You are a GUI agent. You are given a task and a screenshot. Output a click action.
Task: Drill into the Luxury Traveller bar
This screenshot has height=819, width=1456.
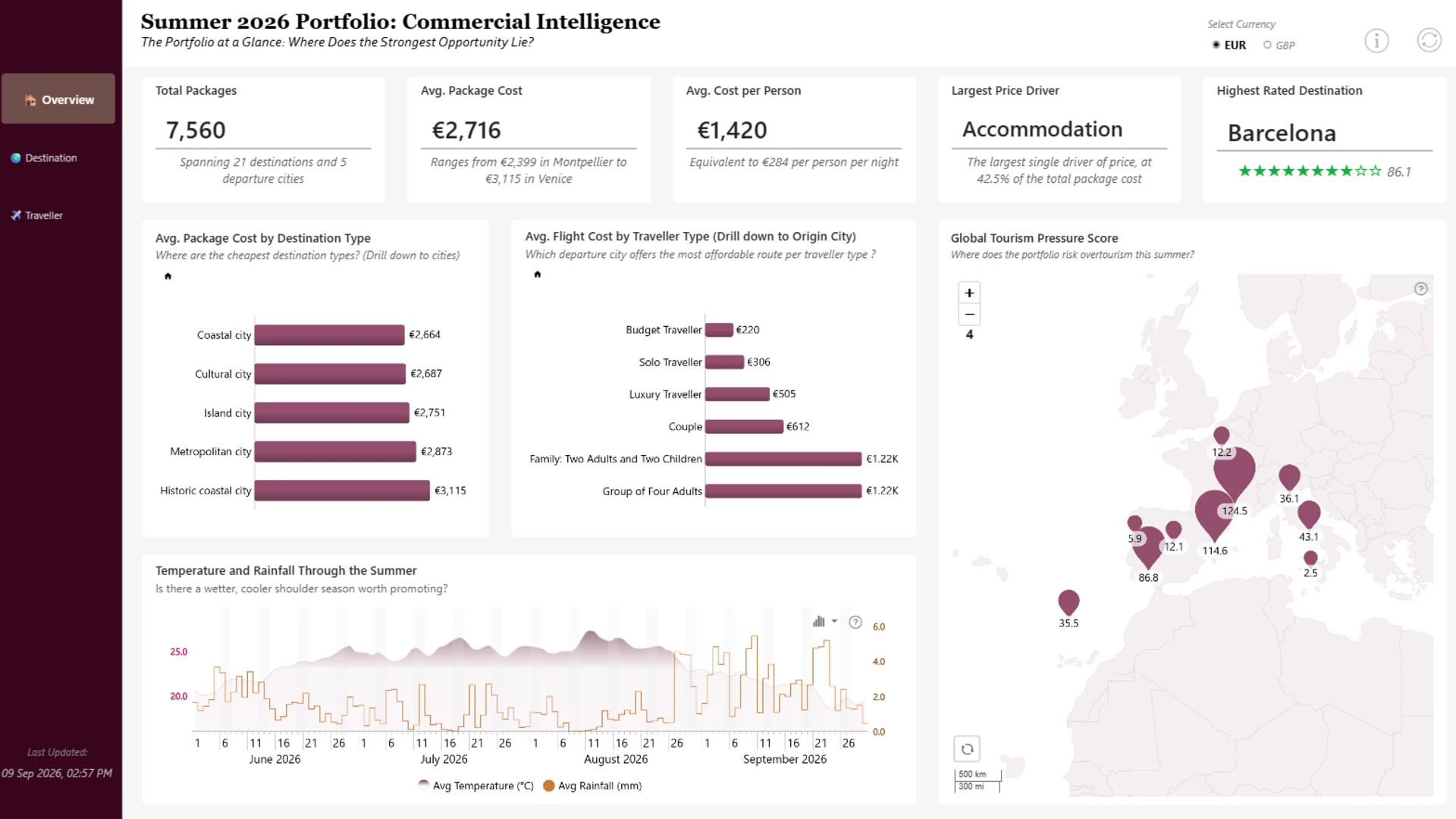[x=737, y=394]
